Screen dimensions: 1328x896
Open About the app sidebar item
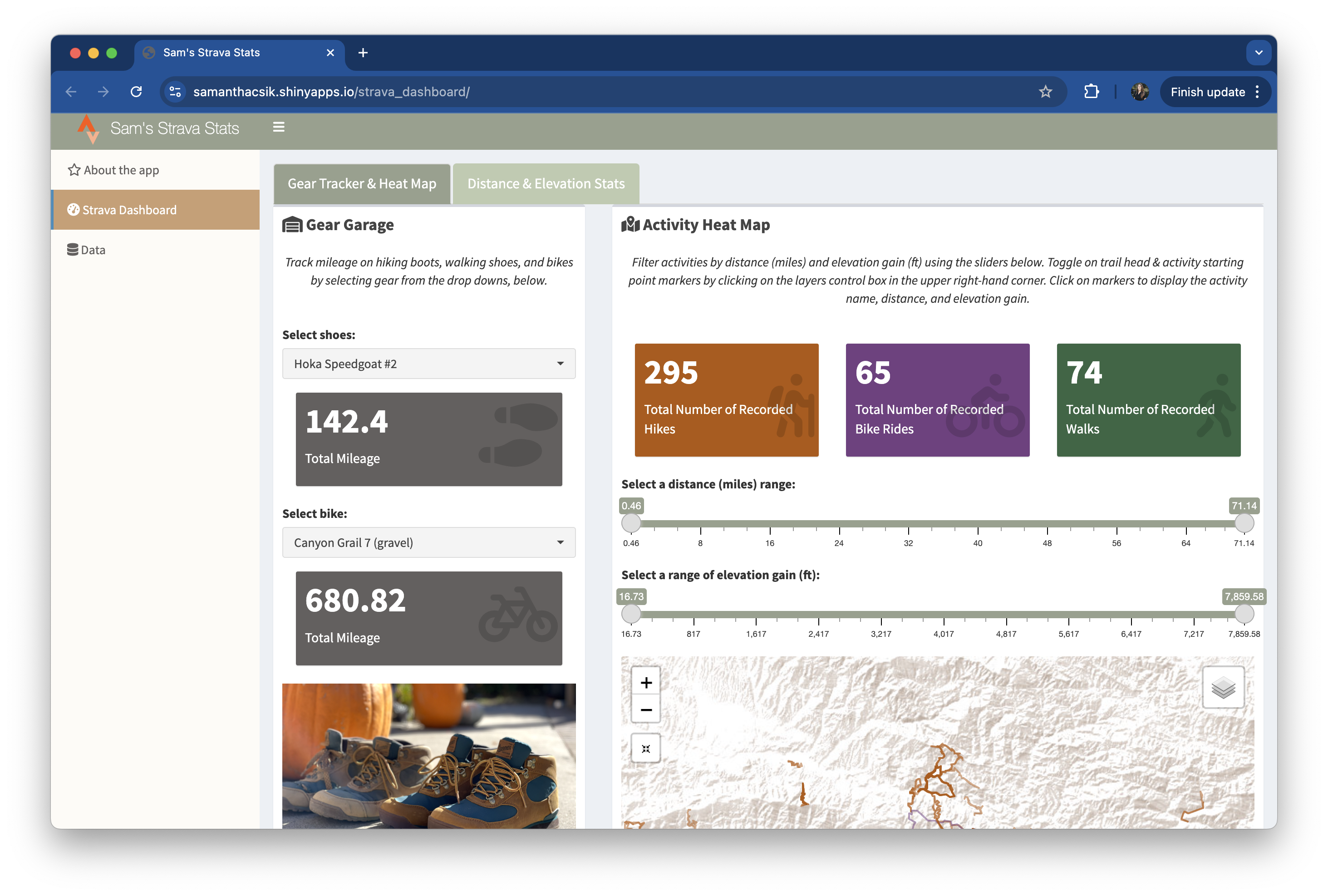121,170
